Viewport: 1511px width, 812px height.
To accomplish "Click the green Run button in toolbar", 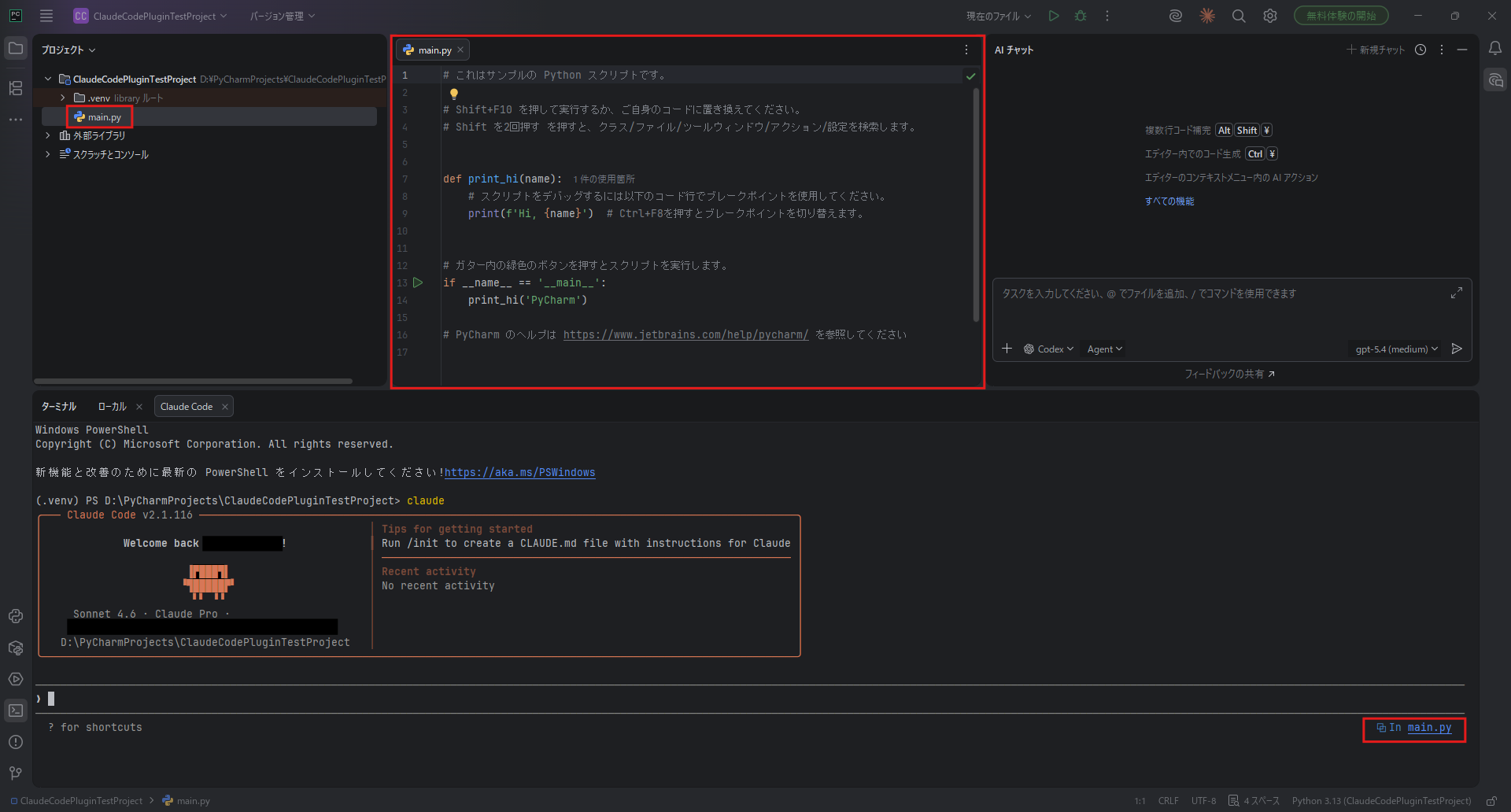I will coord(1054,16).
